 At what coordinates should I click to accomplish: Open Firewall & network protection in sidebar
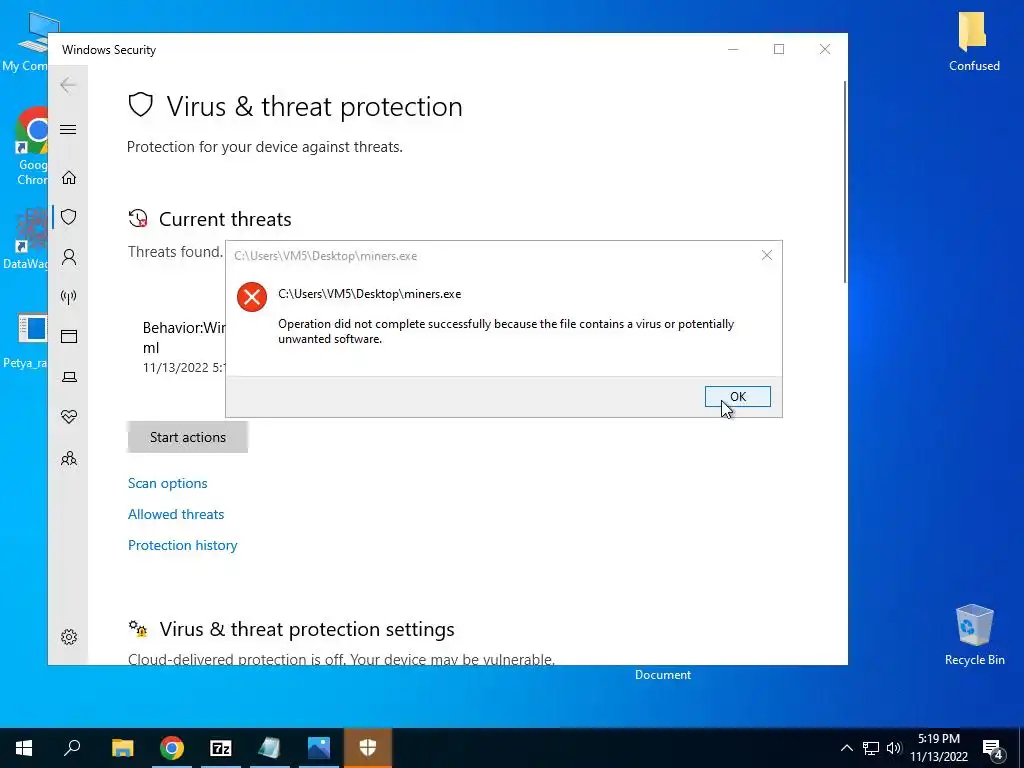click(x=69, y=297)
